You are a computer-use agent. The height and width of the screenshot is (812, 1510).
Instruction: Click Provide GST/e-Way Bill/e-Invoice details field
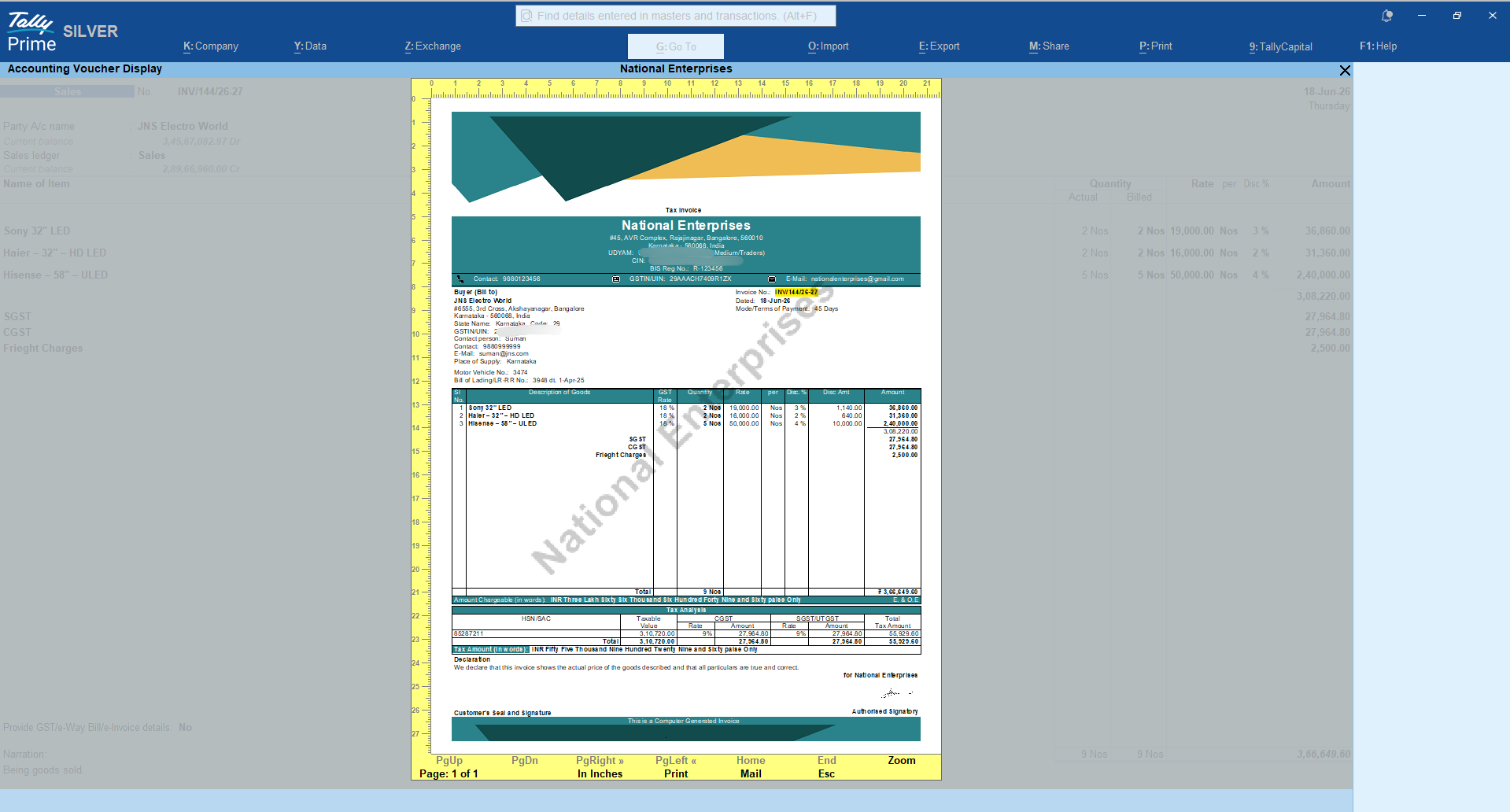coord(98,728)
